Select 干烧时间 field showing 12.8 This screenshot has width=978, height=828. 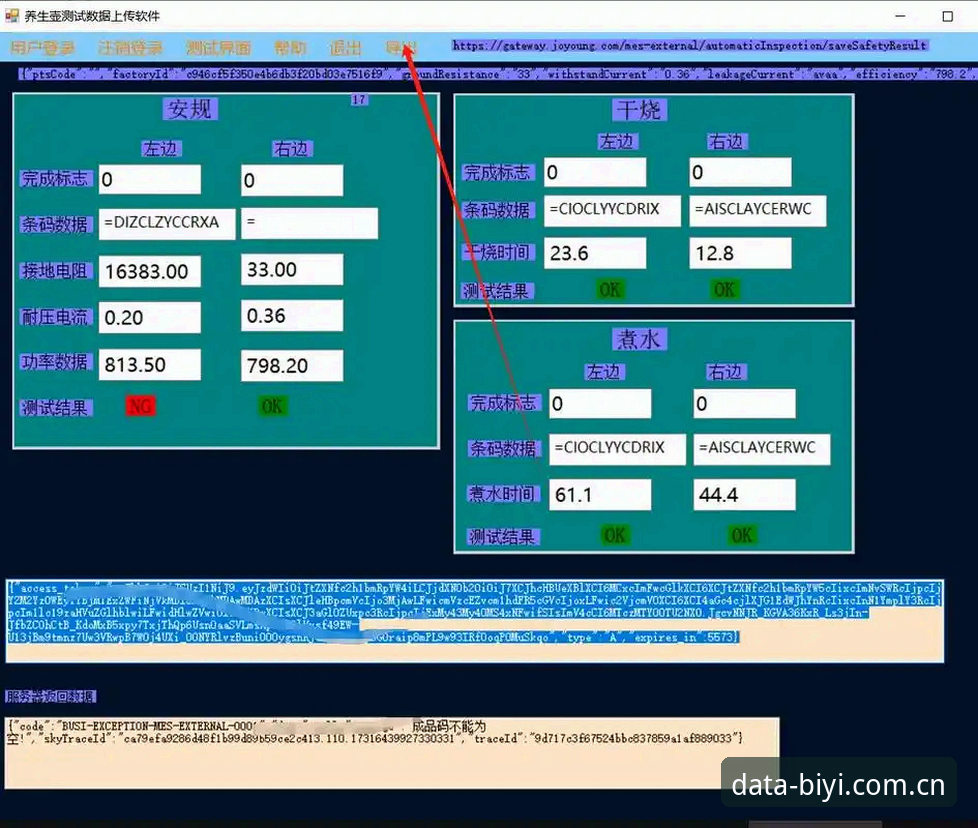[740, 253]
